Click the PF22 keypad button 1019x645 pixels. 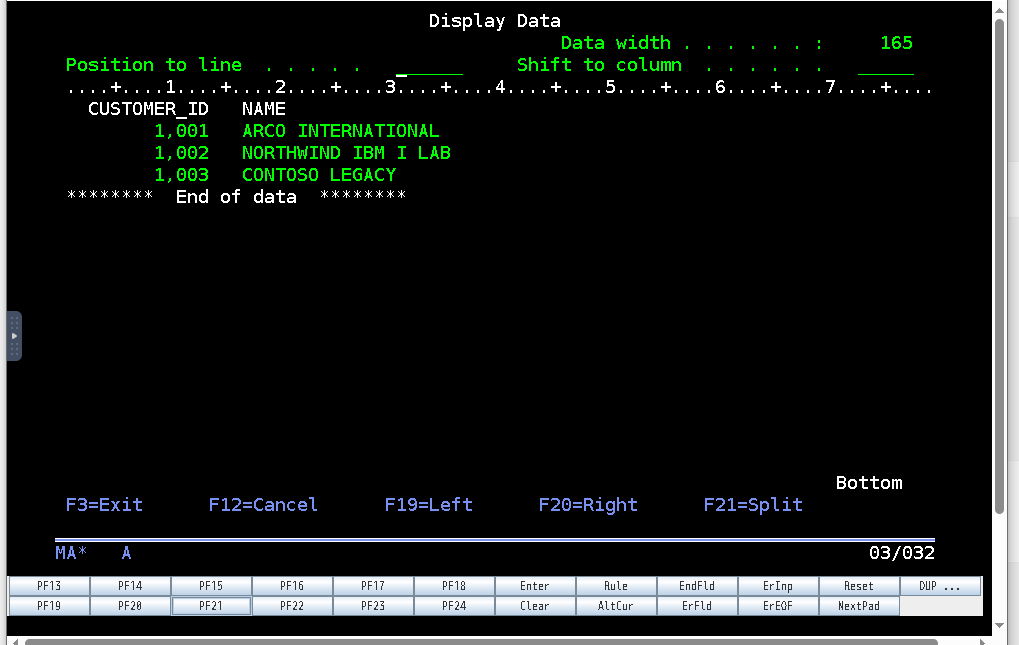click(x=292, y=606)
